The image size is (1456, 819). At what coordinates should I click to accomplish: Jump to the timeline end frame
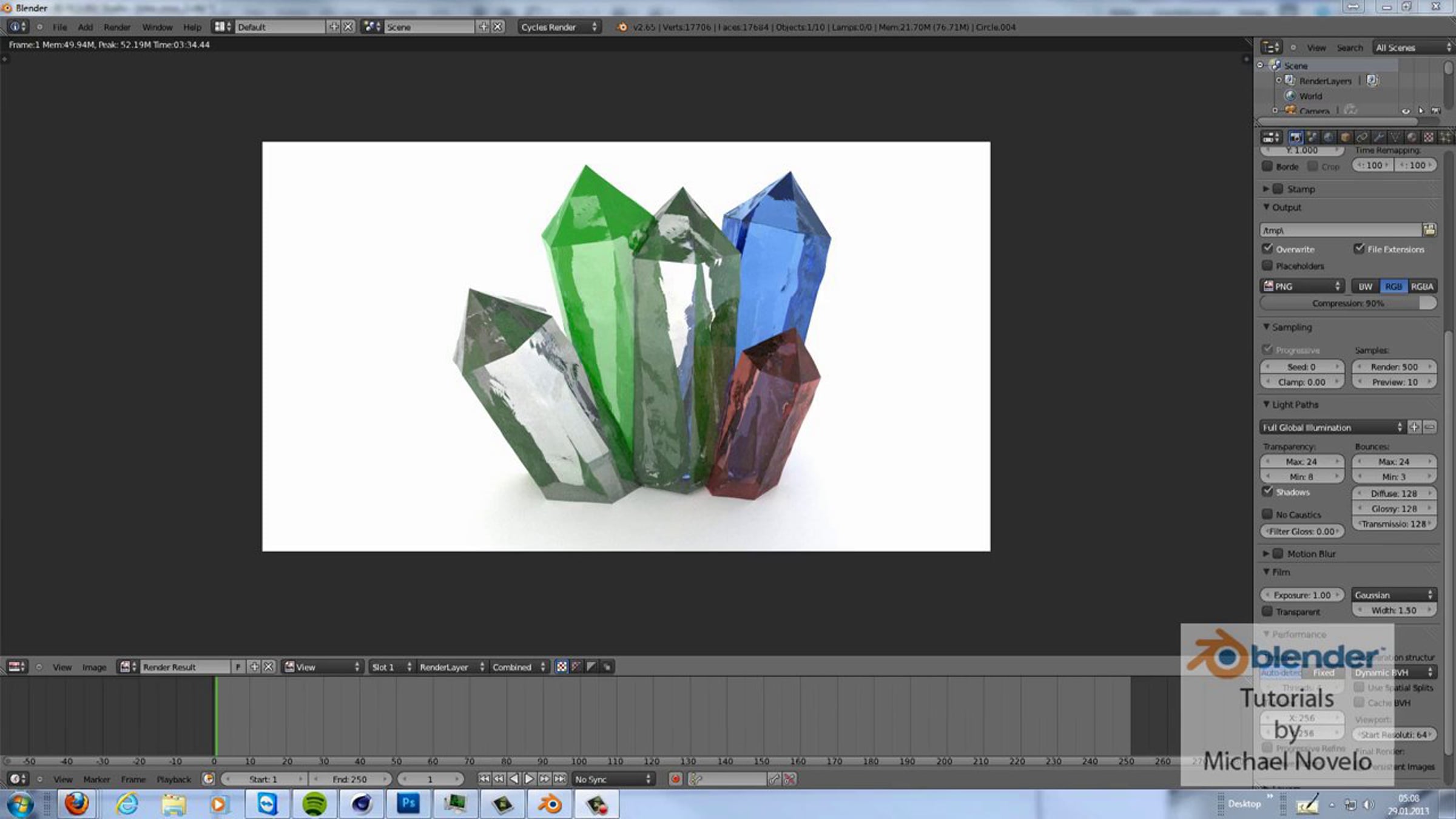click(560, 779)
